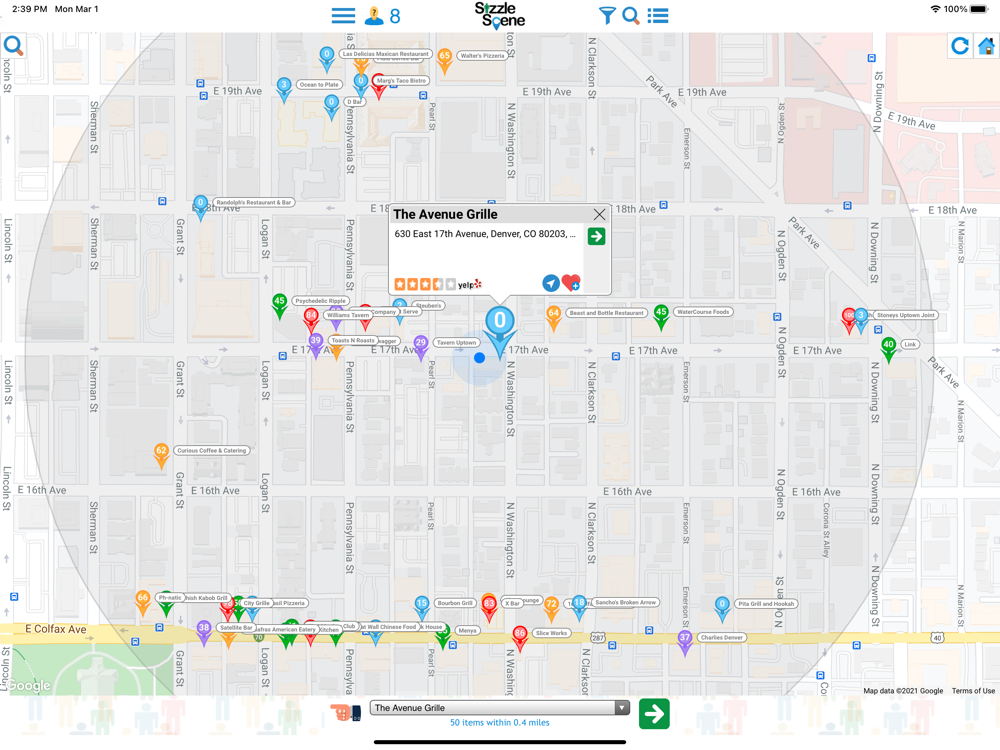Tap the orange pin numbered 65

(x=445, y=61)
